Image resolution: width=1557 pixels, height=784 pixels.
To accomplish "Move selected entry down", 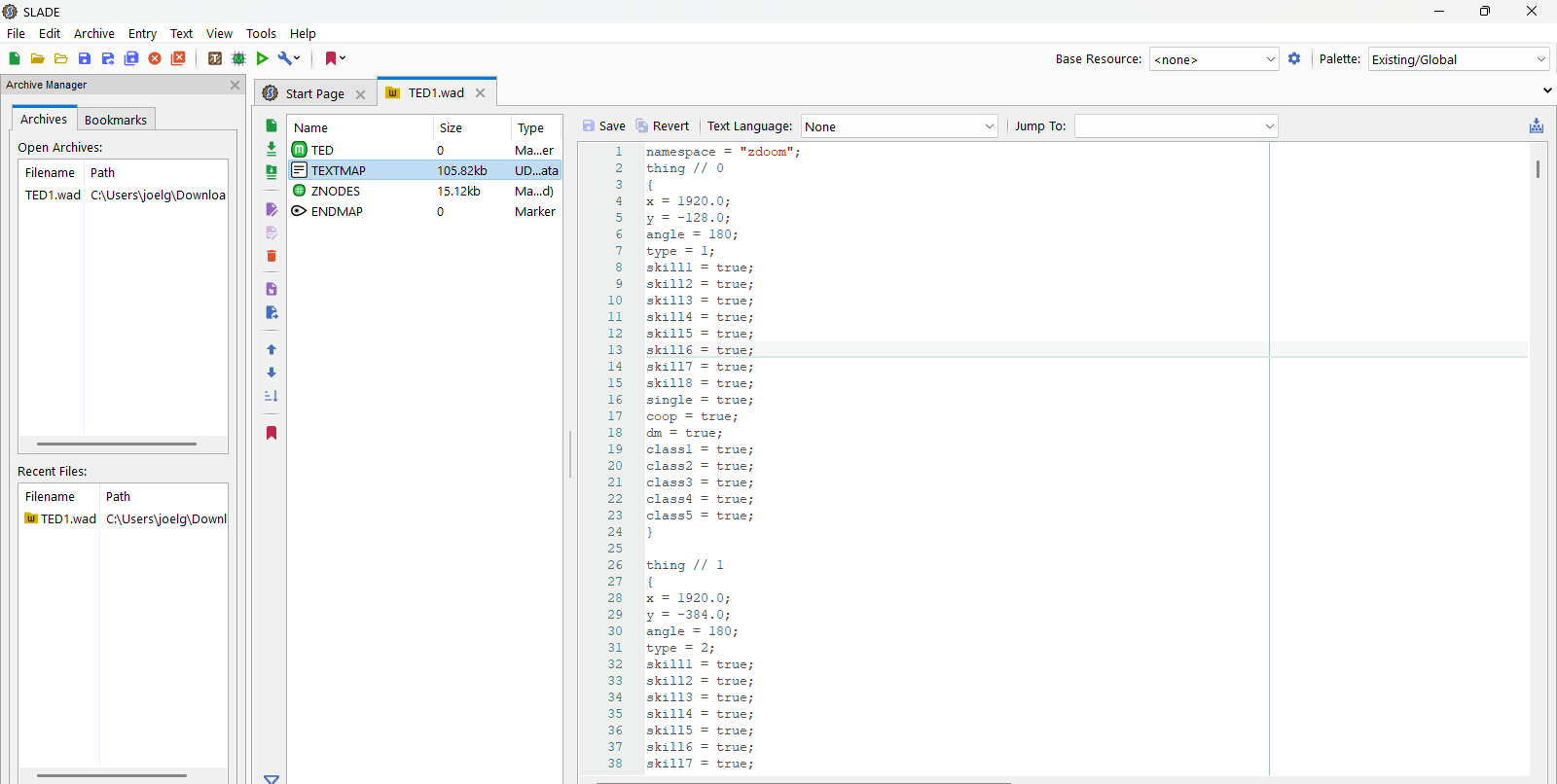I will pos(272,373).
